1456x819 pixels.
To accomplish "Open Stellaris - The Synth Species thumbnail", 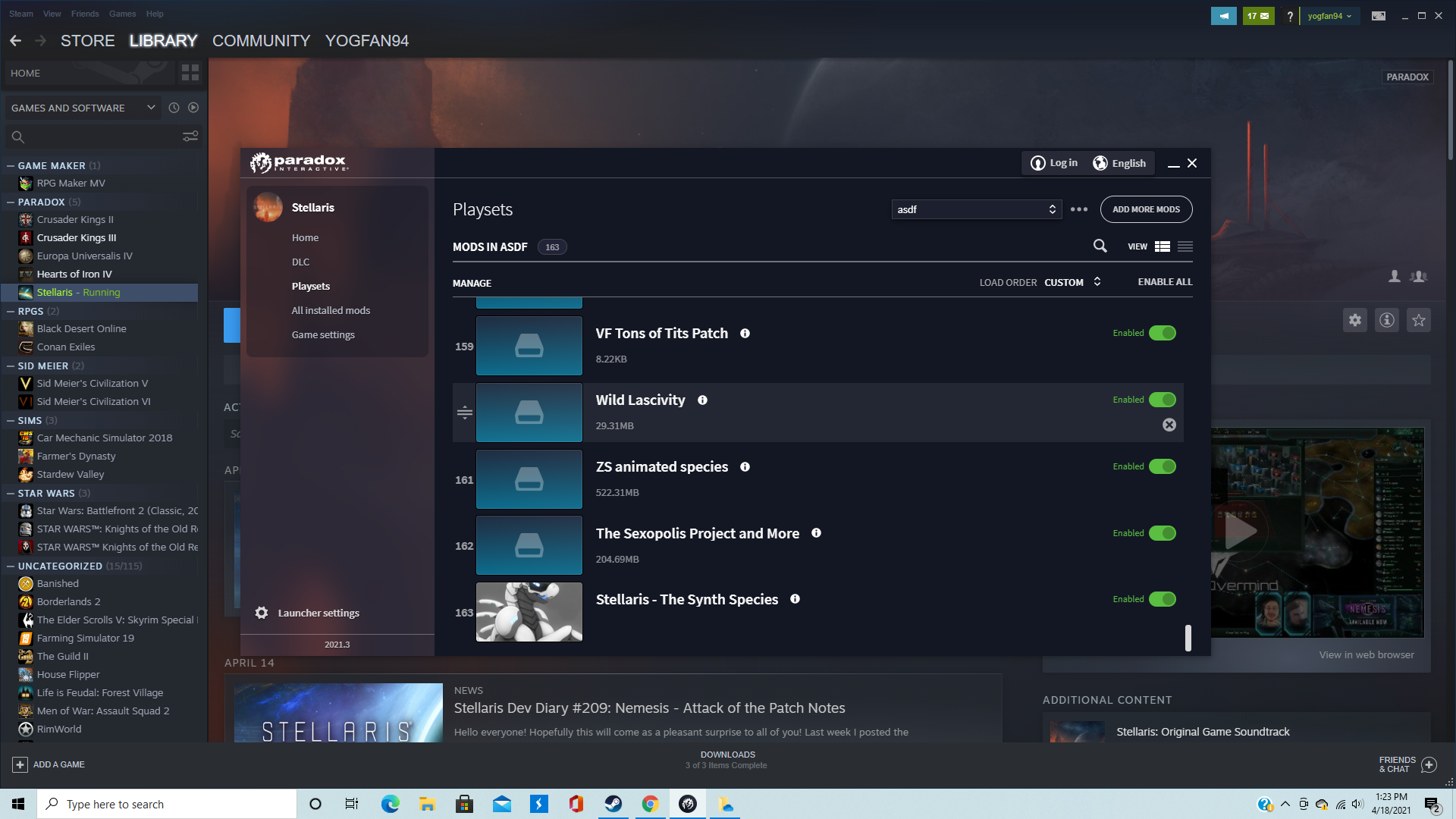I will [x=529, y=612].
